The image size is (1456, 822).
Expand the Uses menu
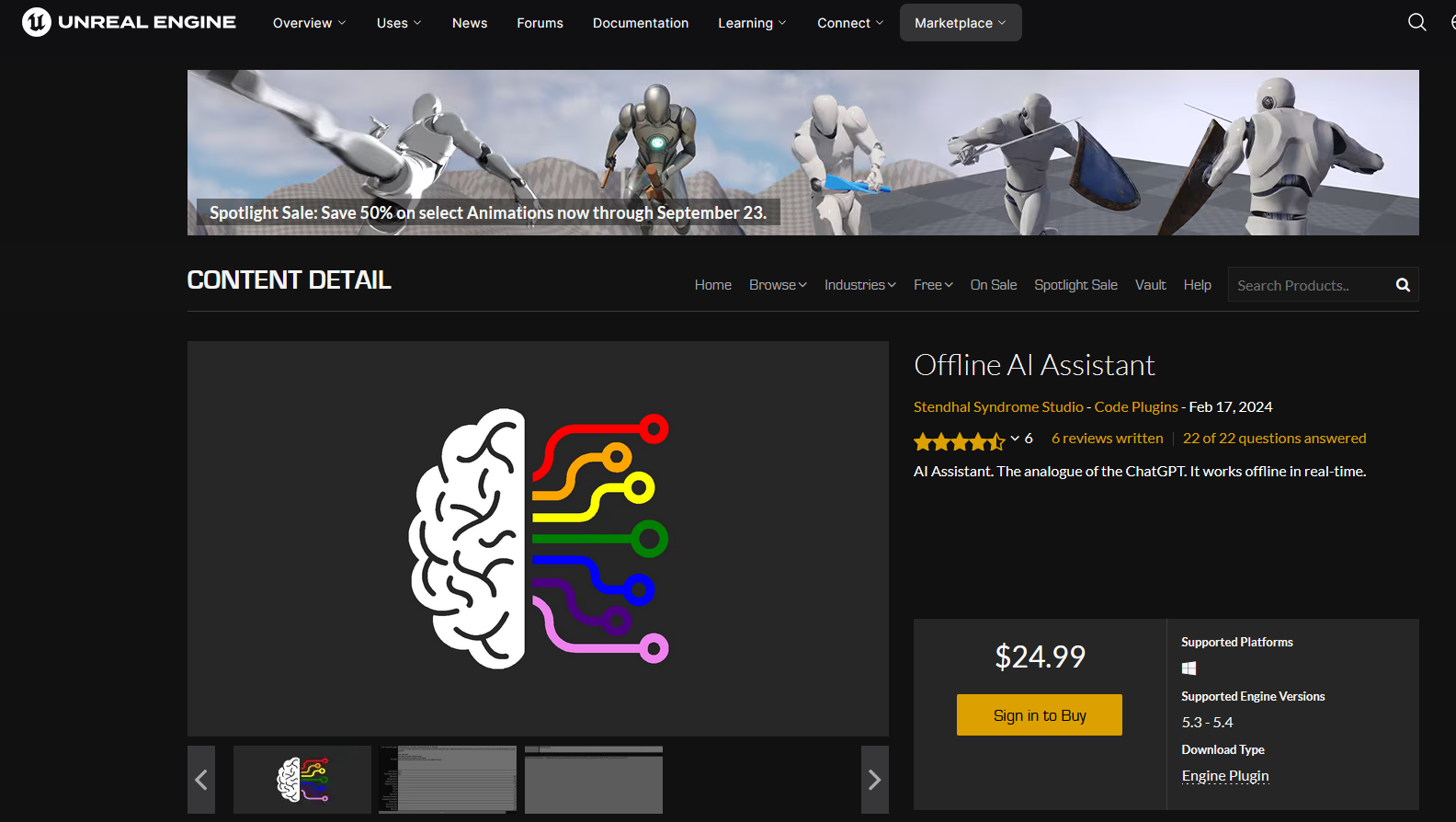click(x=399, y=23)
